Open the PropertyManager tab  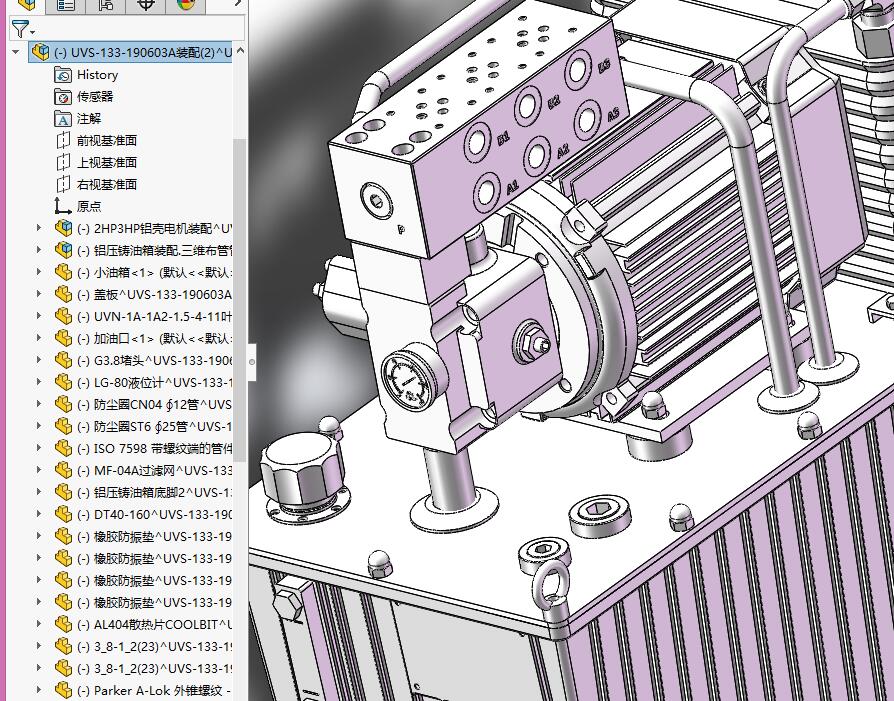(x=66, y=5)
